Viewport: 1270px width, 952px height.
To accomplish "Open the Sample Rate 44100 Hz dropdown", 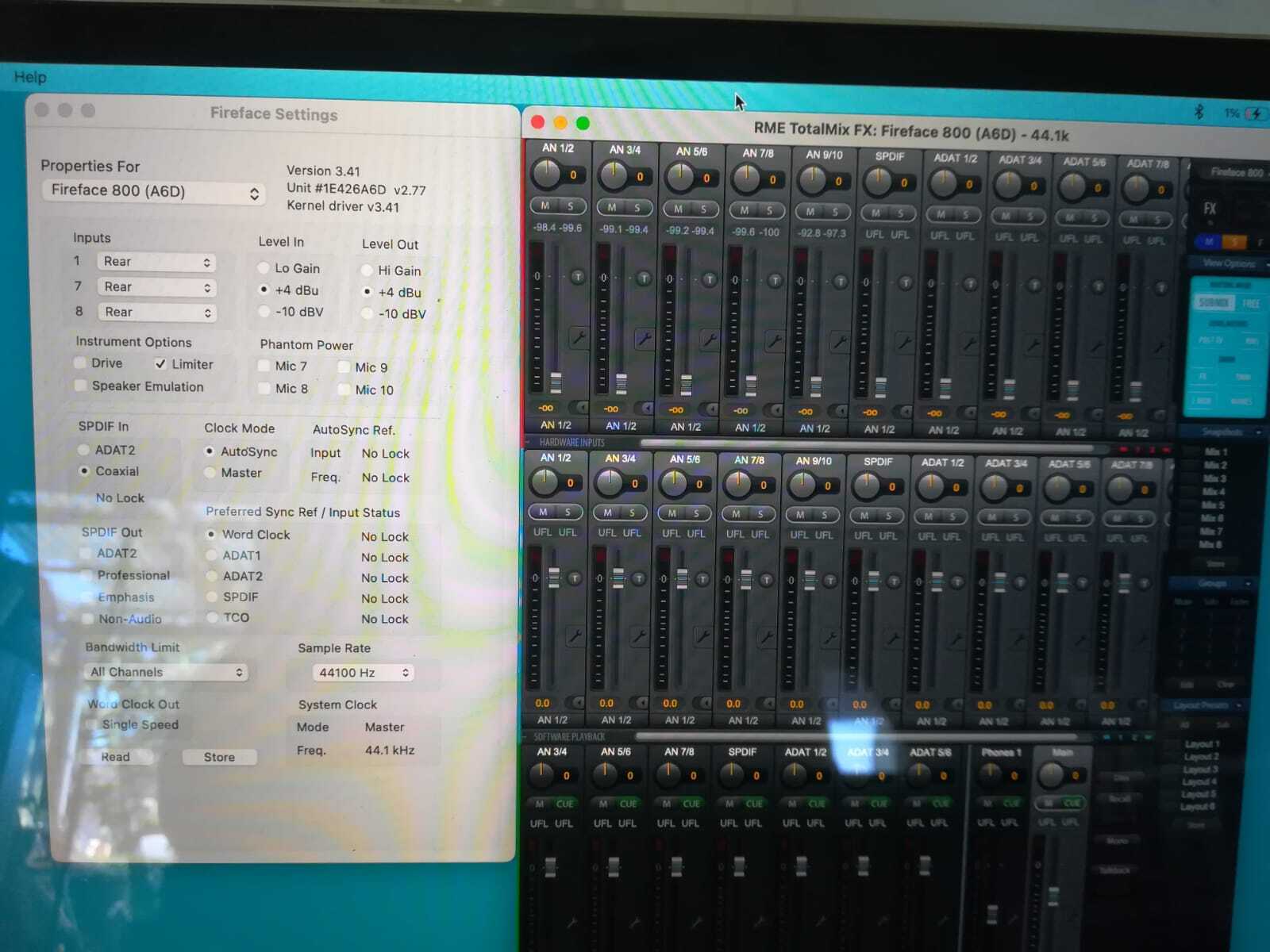I will pyautogui.click(x=364, y=673).
